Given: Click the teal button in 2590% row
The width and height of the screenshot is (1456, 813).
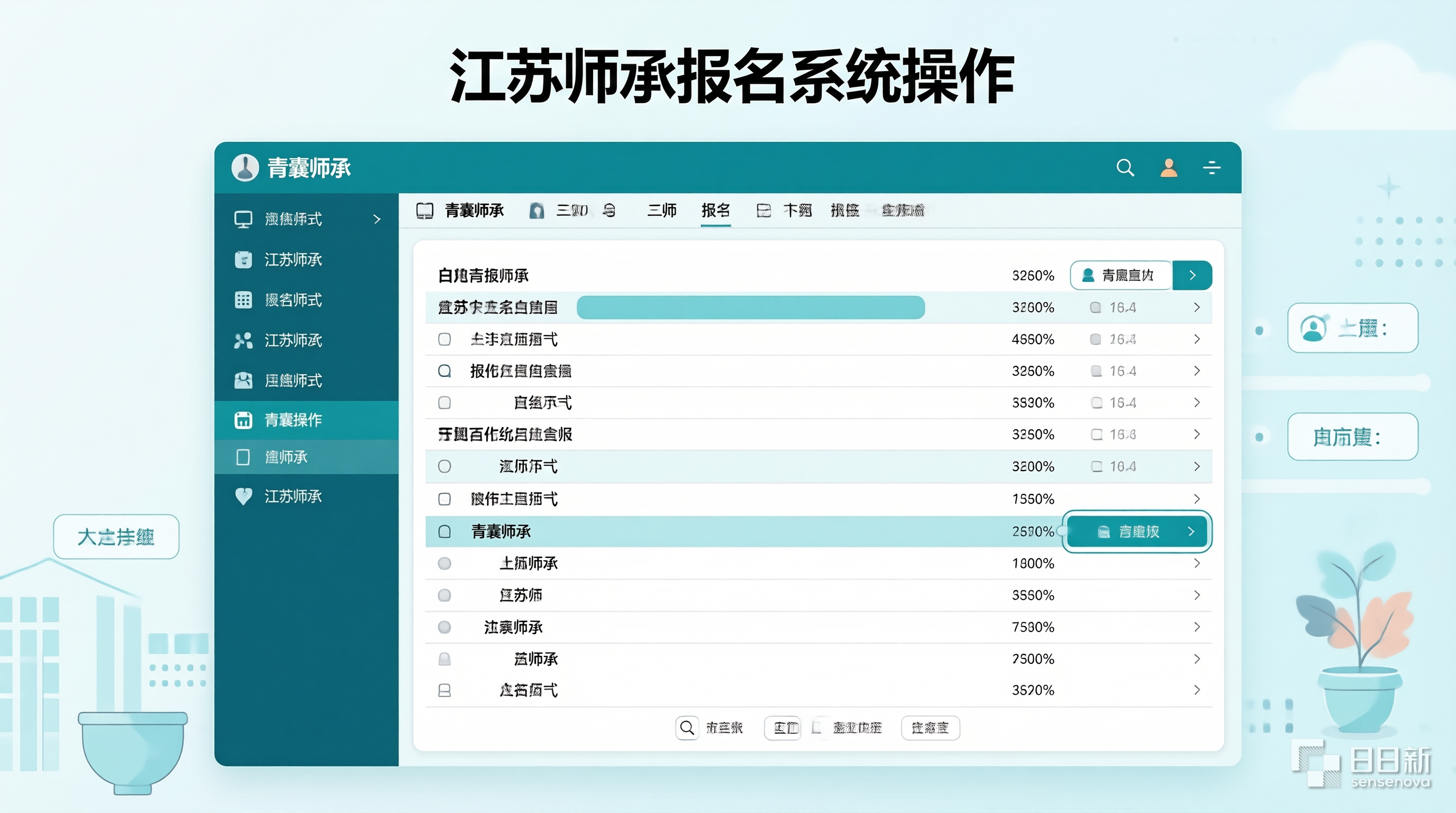Looking at the screenshot, I should click(x=1137, y=532).
